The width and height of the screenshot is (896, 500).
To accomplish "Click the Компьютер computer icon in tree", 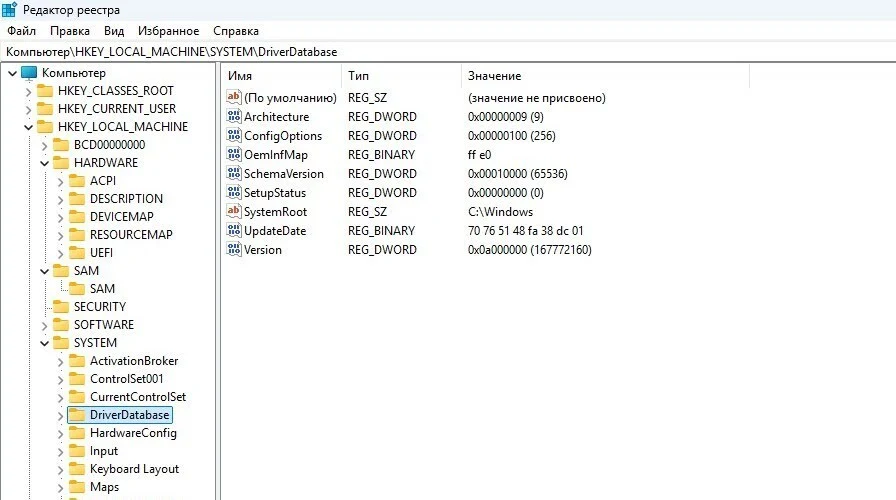I will (29, 73).
